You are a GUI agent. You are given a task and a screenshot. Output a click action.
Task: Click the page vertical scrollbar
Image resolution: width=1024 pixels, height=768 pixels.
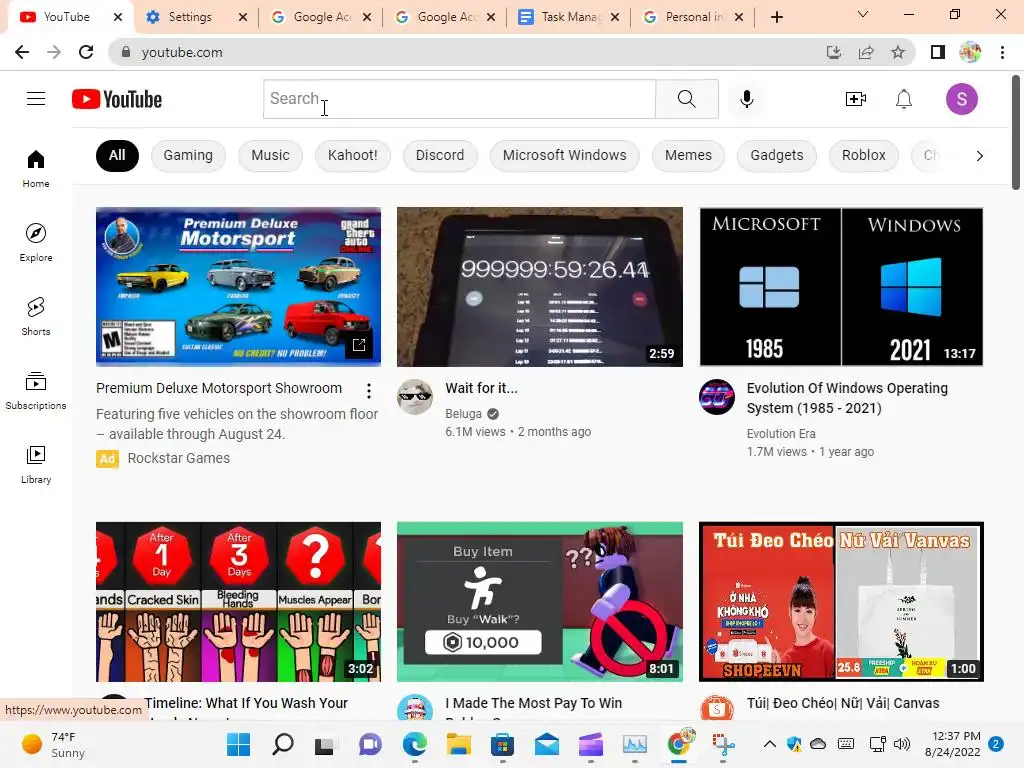point(1016,133)
